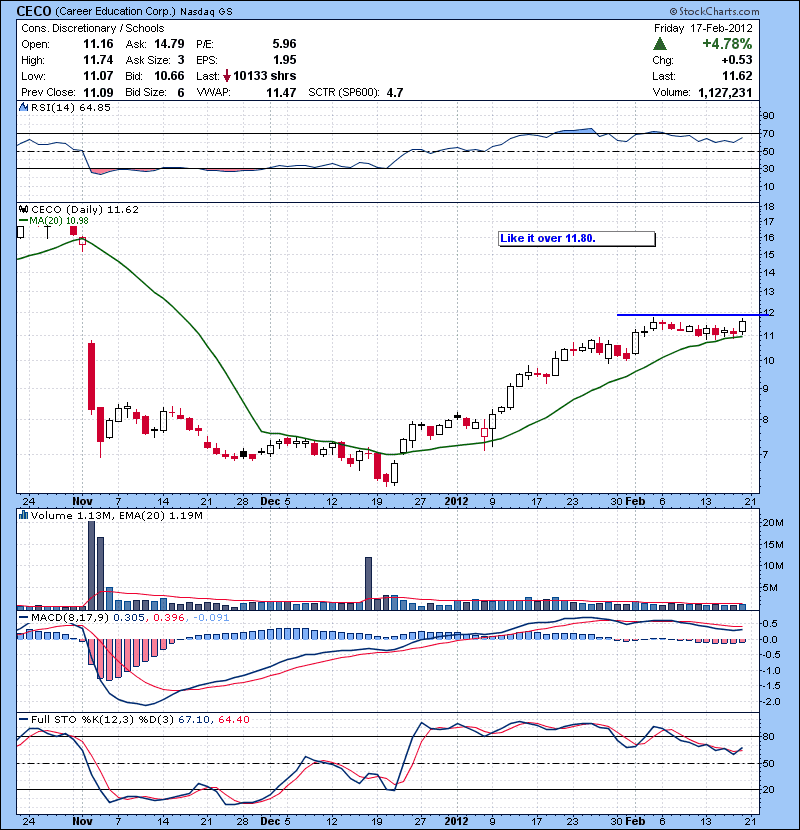Click the 'Volume 1.13M, EMA(20) 1.19M' label
The height and width of the screenshot is (830, 800).
click(x=116, y=515)
